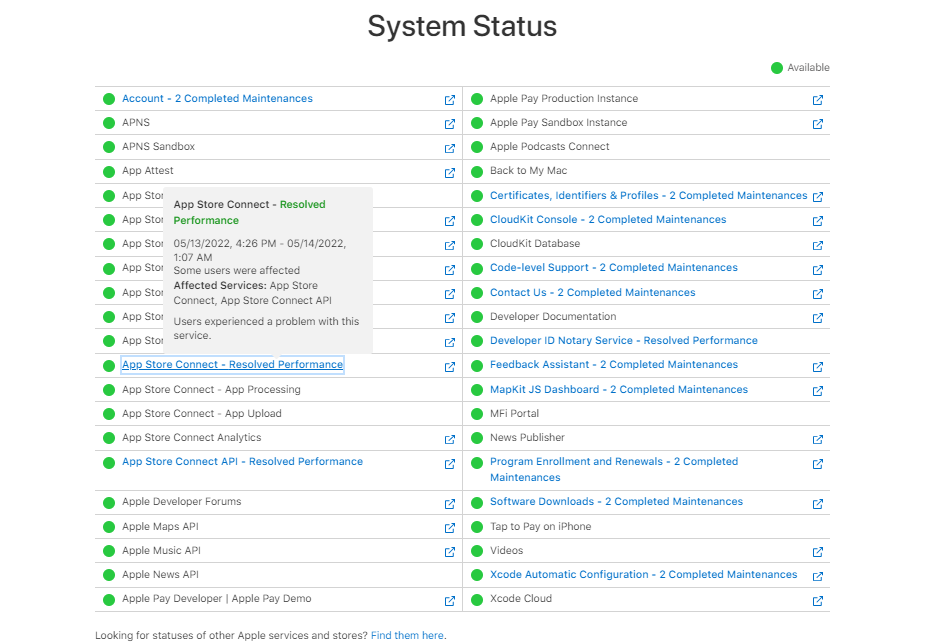Image resolution: width=947 pixels, height=644 pixels.
Task: Click external link icon next to CloudKit Database
Action: [818, 245]
